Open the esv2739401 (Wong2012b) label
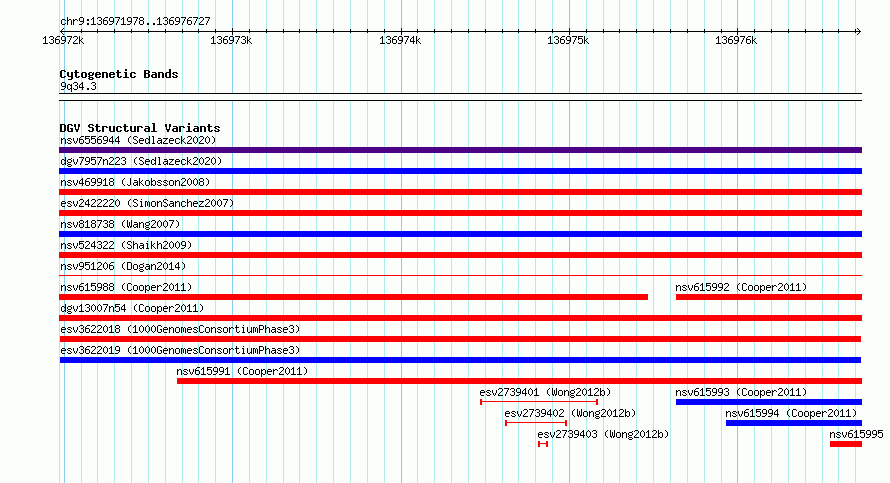The image size is (890, 483). click(x=545, y=392)
